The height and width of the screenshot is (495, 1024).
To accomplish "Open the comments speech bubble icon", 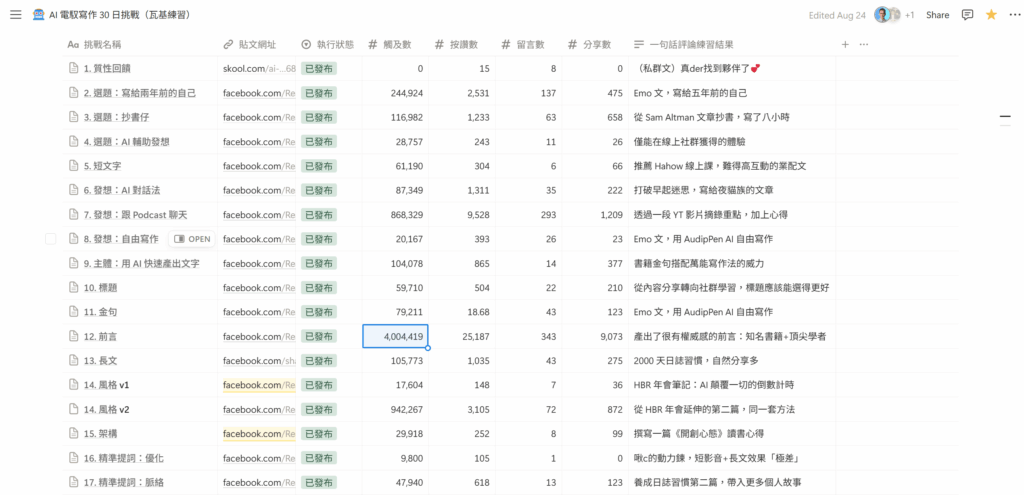I will 967,15.
